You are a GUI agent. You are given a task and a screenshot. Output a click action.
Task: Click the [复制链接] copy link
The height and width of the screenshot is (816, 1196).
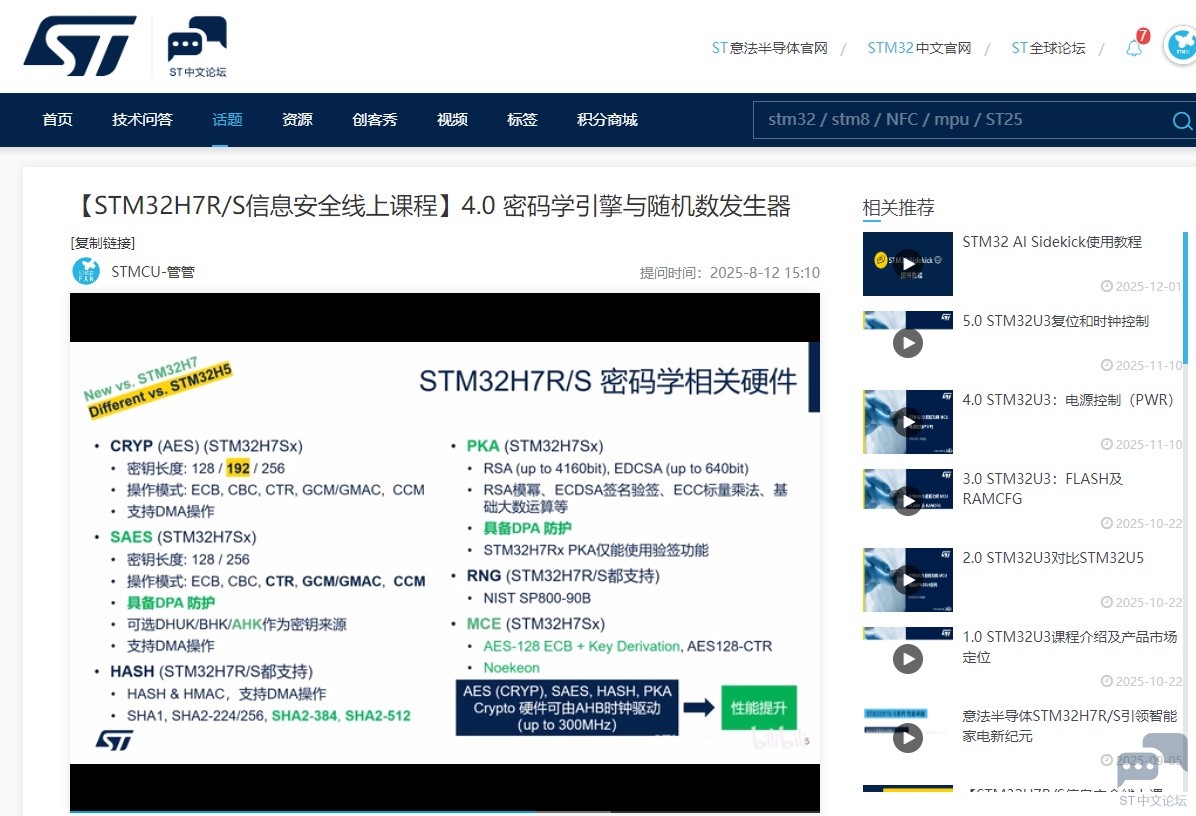103,243
